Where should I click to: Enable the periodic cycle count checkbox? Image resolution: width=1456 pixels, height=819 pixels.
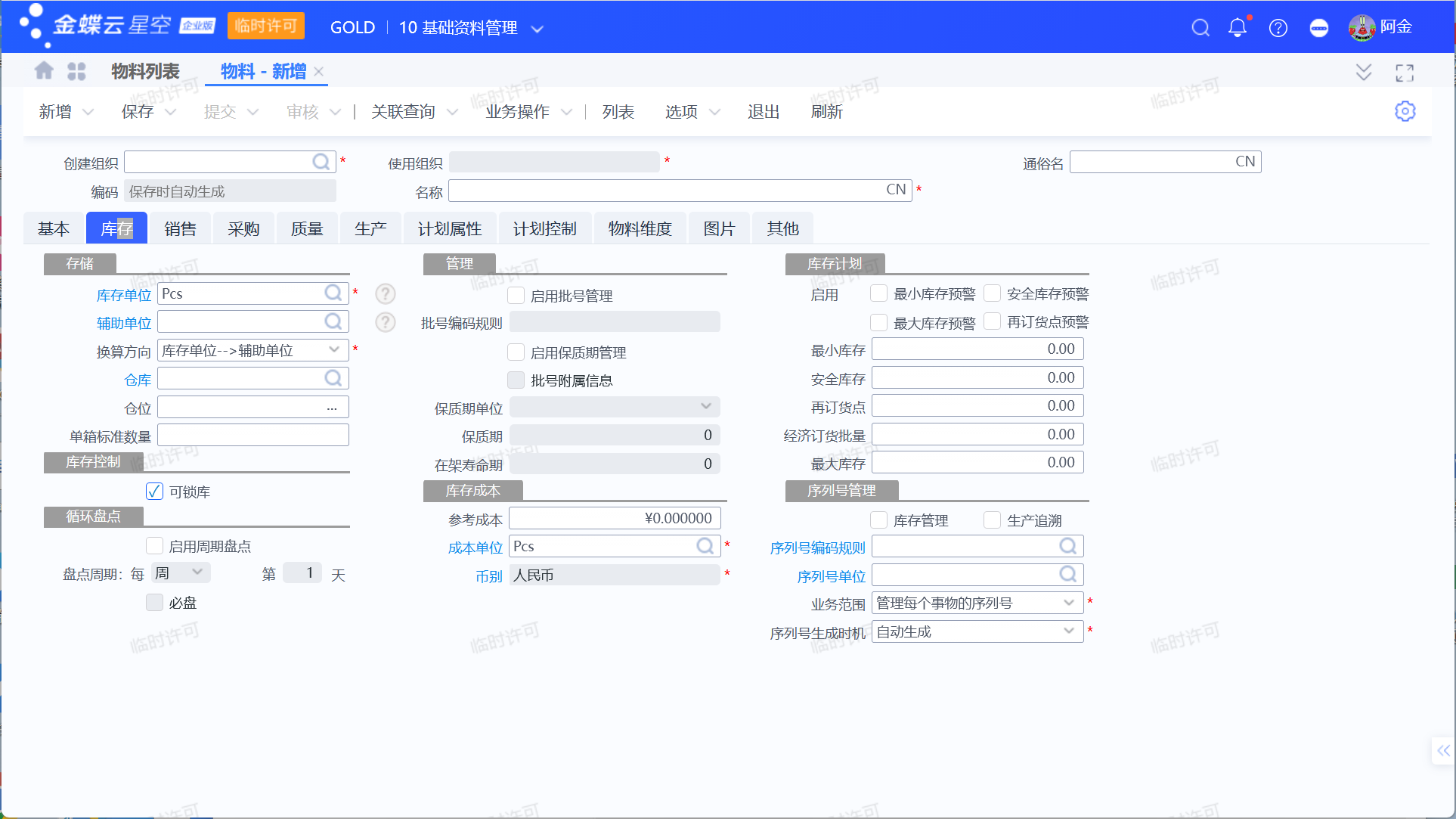click(154, 546)
